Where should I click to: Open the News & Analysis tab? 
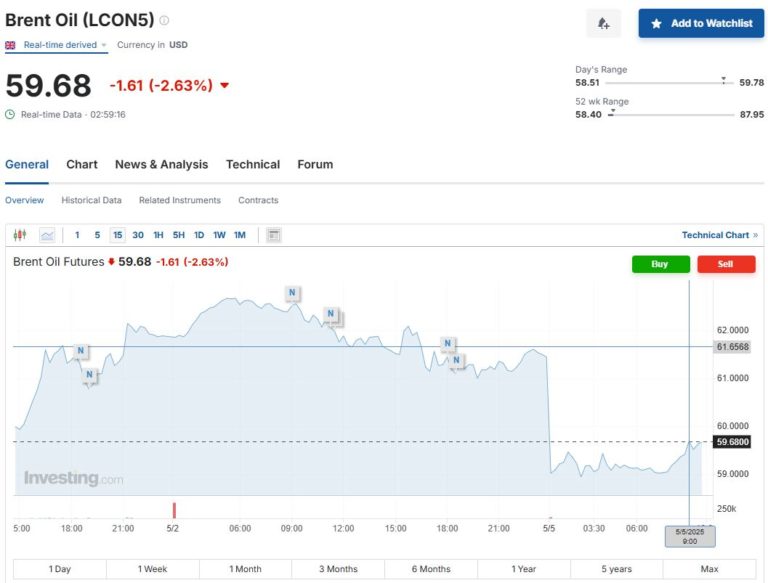161,164
